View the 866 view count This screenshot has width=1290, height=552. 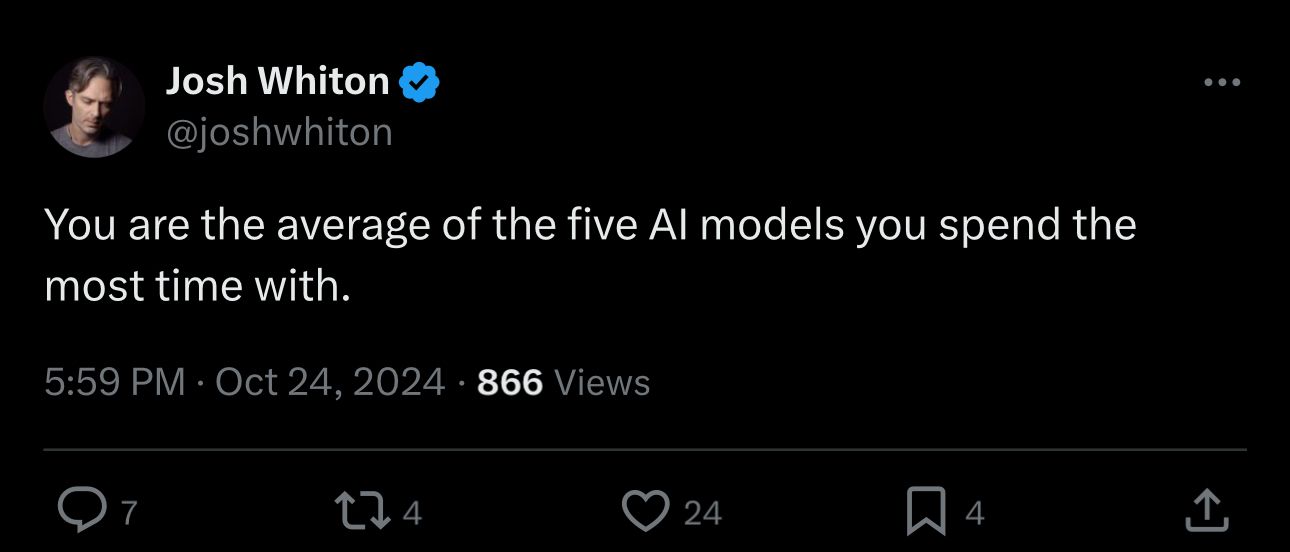point(510,382)
